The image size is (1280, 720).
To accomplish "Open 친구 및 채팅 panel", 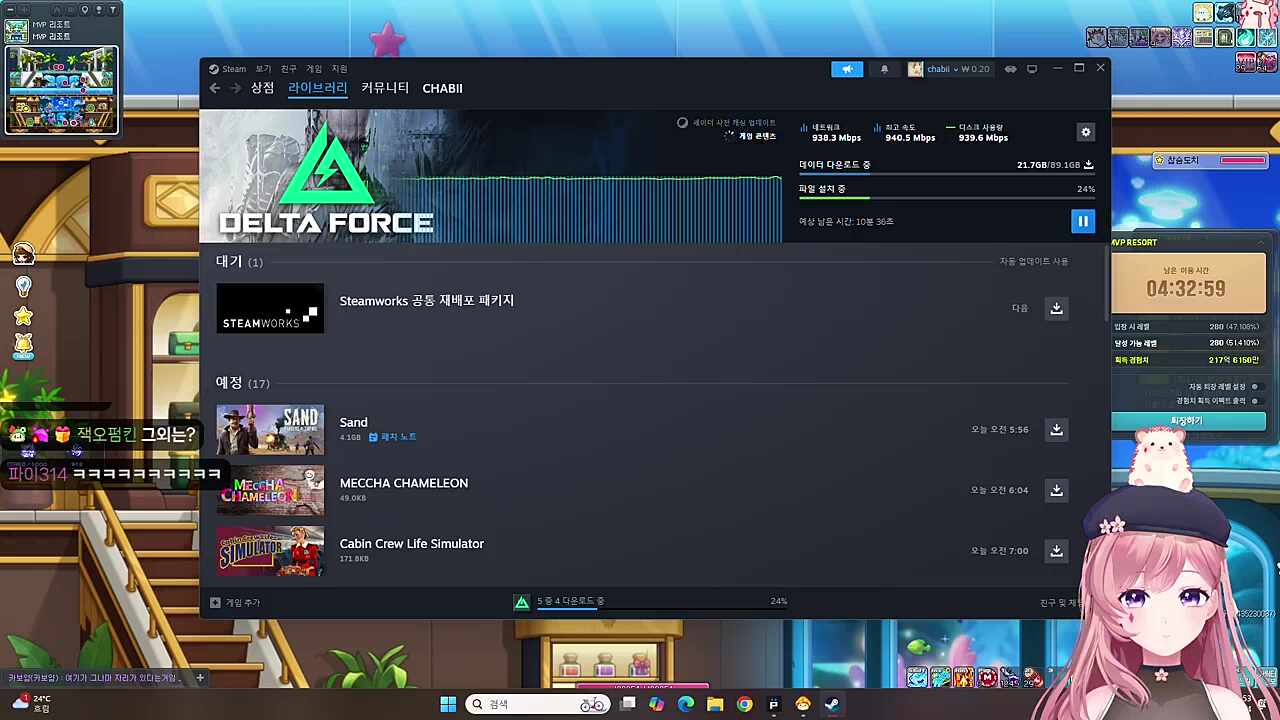I will click(x=1061, y=603).
